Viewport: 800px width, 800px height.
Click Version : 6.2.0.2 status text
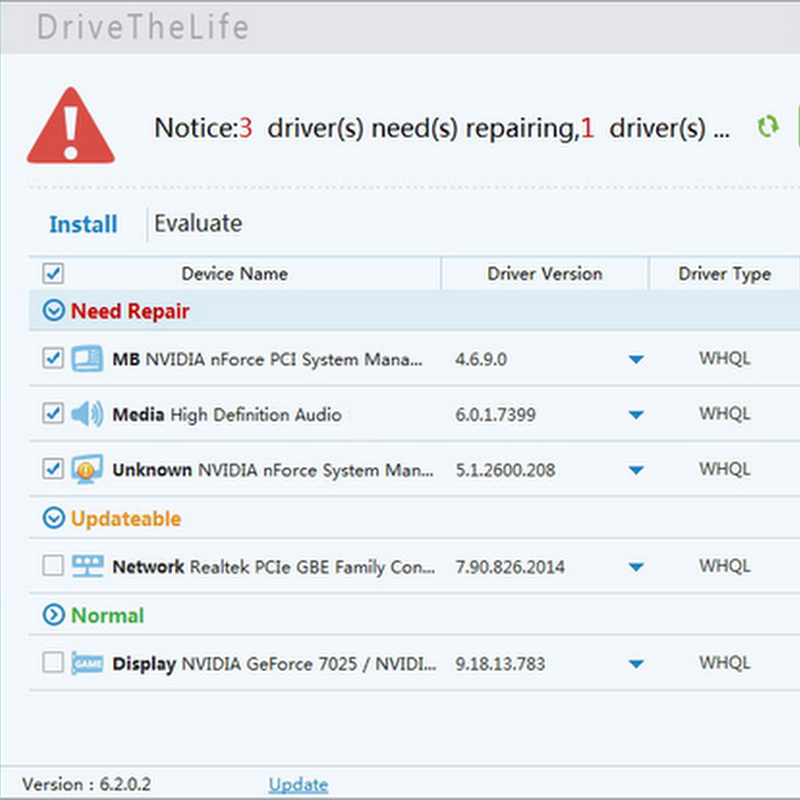87,784
